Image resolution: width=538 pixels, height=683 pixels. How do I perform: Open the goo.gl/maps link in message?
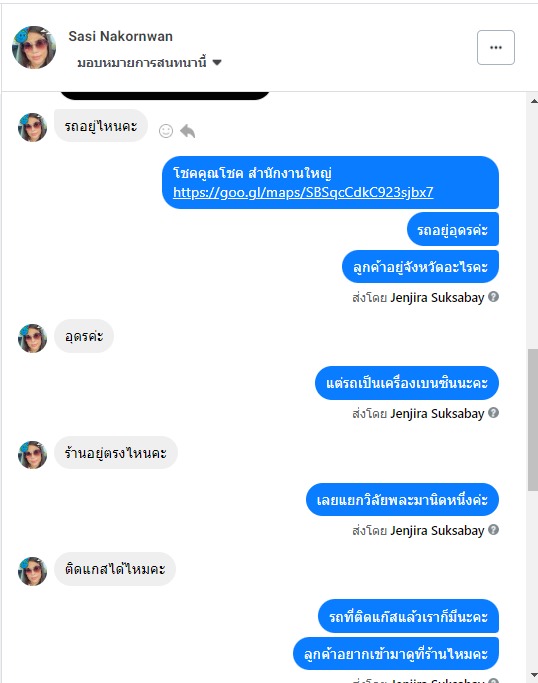point(303,192)
